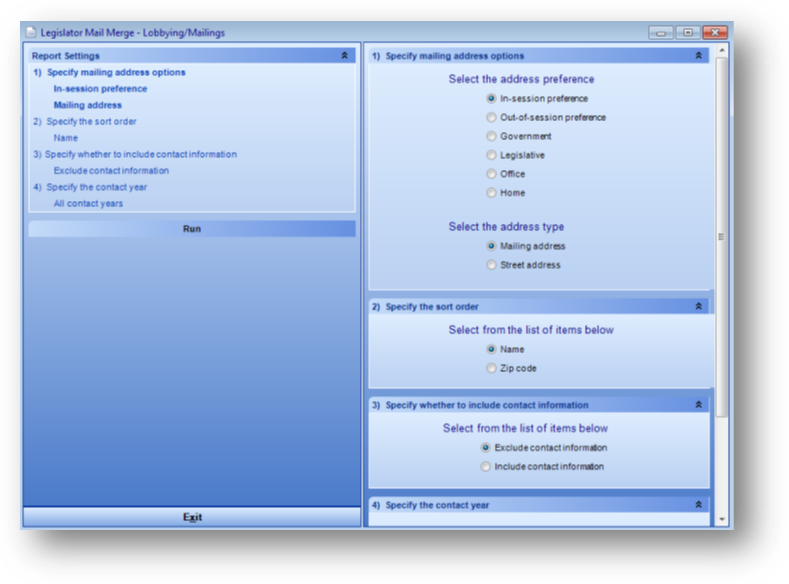Click the vertical scrollbar thumb
789x584 pixels.
pos(722,237)
